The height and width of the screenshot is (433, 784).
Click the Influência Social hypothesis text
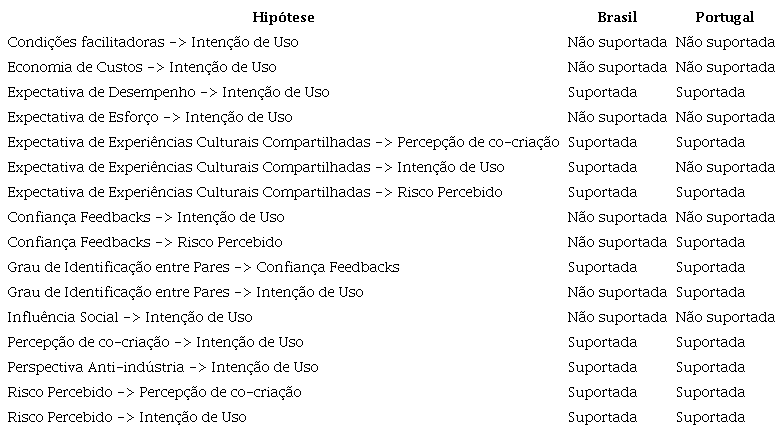tap(130, 317)
